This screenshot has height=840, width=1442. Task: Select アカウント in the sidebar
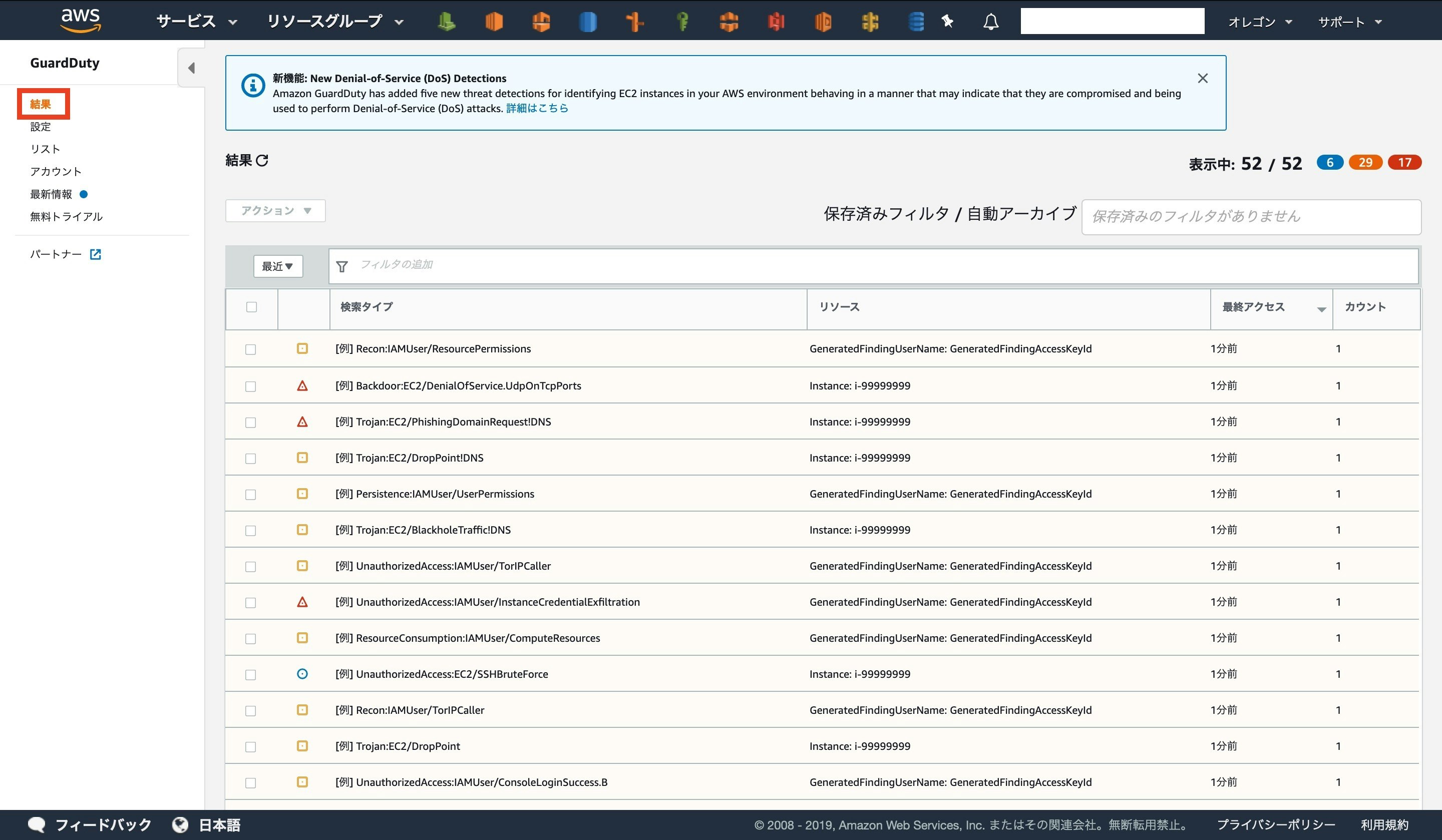pos(56,171)
